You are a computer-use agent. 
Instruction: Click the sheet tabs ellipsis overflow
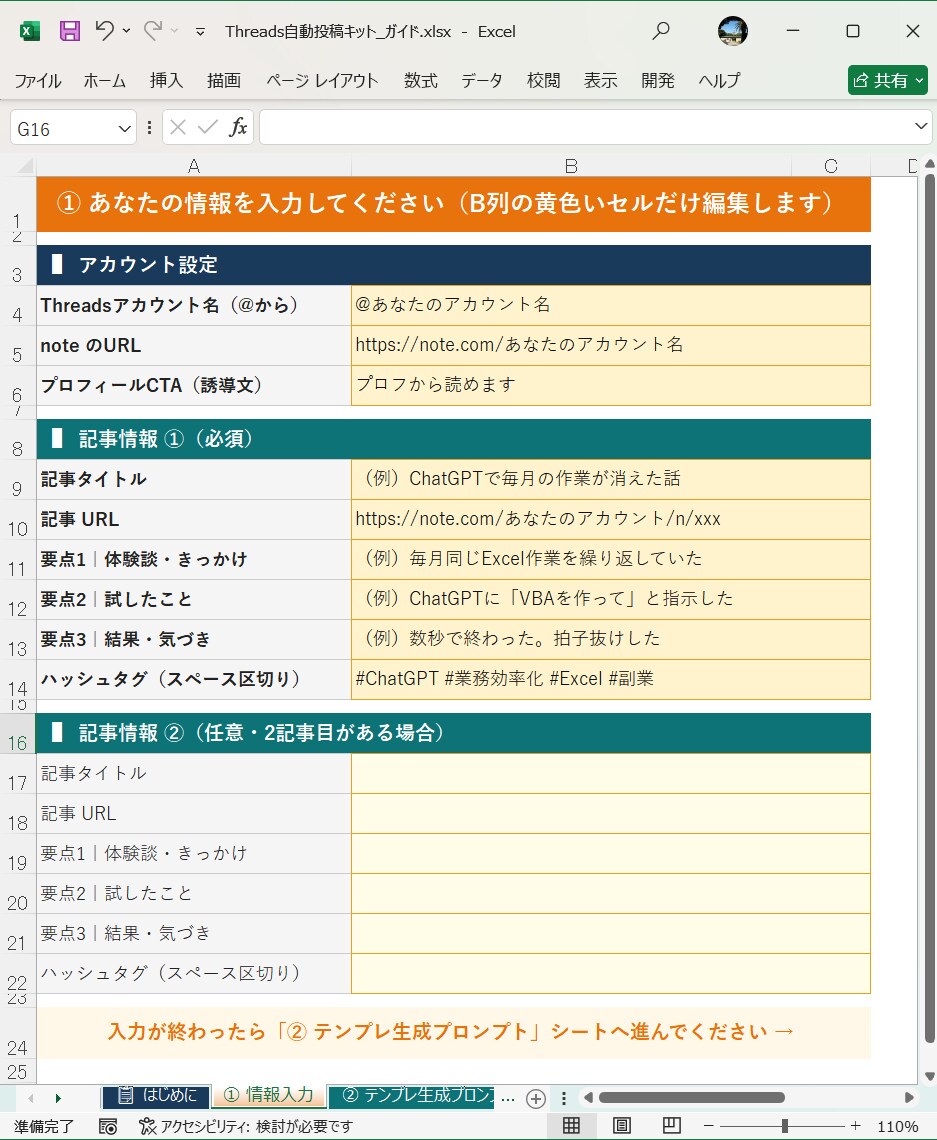[x=508, y=1098]
